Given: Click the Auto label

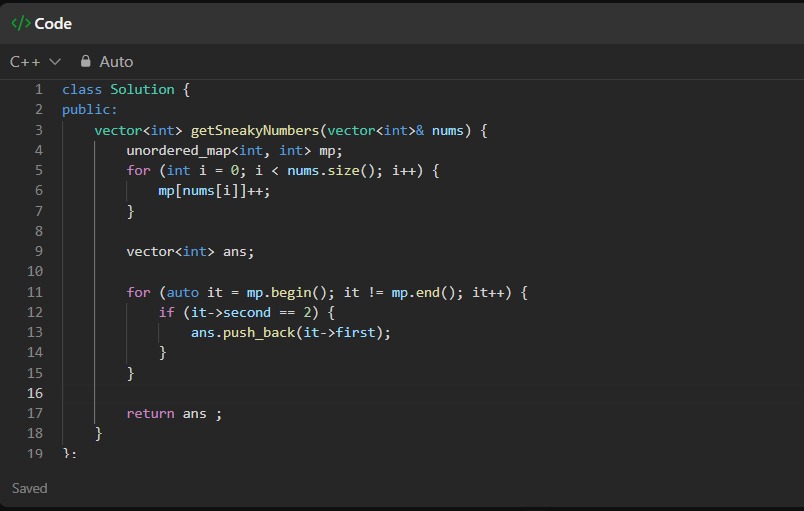Looking at the screenshot, I should [x=116, y=62].
